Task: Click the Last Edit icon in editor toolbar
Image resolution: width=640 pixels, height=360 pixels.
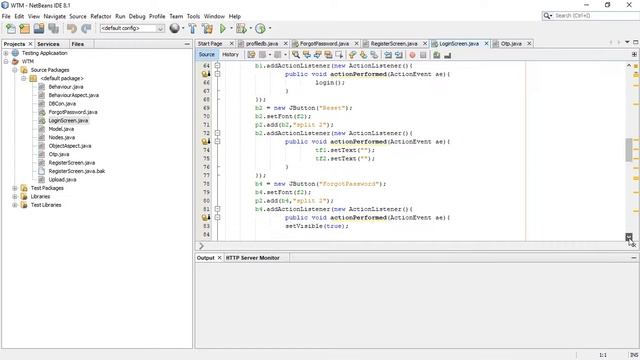Action: pyautogui.click(x=251, y=55)
